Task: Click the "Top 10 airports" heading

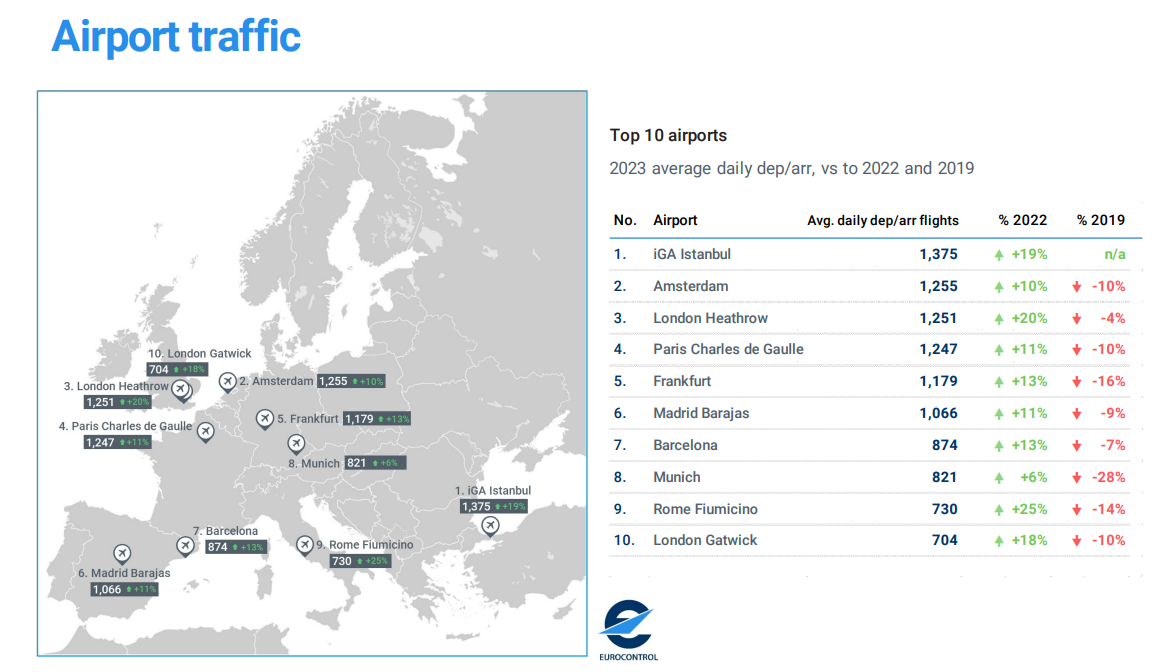Action: [x=668, y=136]
